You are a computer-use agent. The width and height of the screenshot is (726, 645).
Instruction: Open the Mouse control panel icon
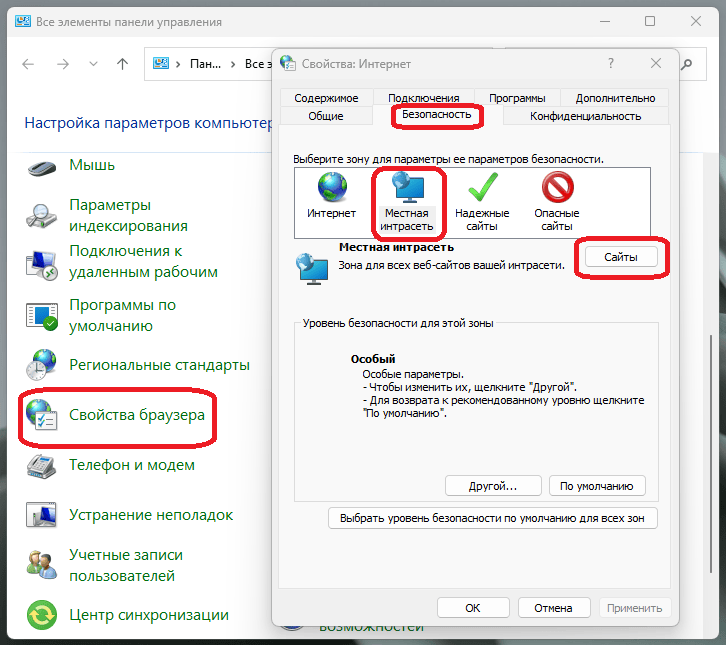(x=42, y=165)
